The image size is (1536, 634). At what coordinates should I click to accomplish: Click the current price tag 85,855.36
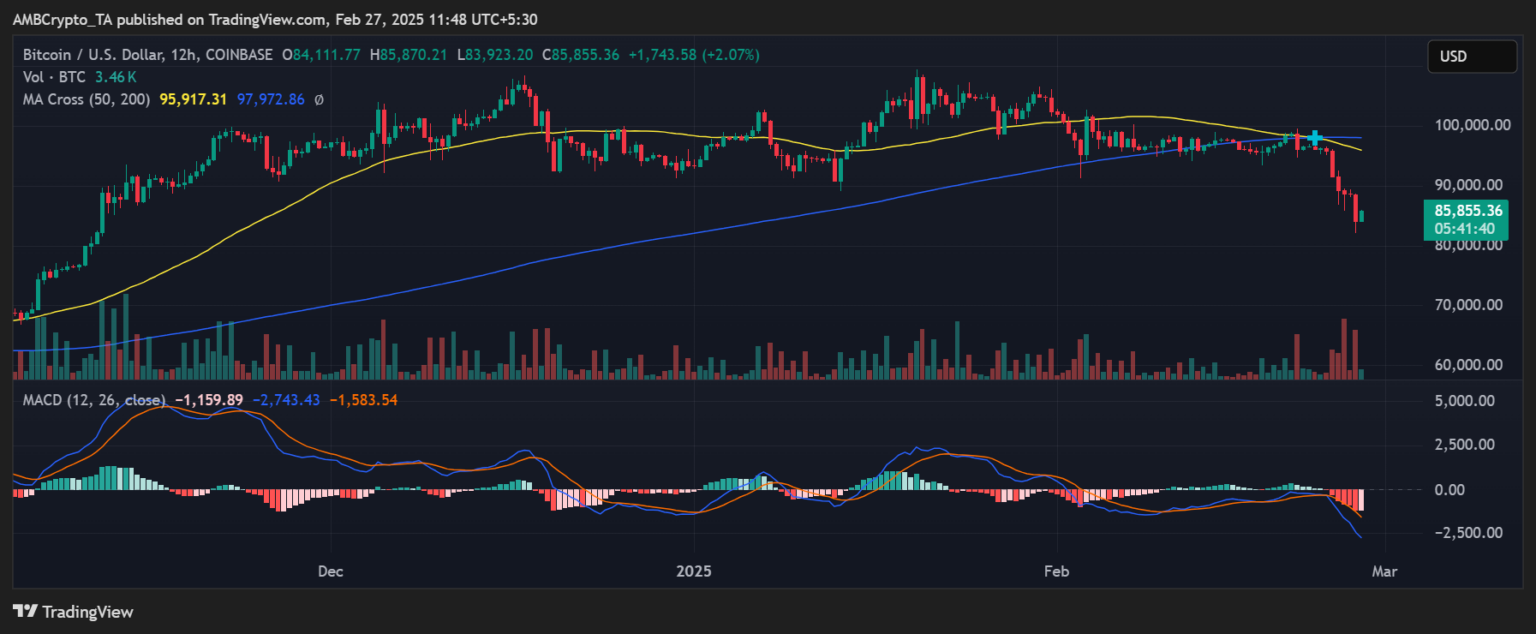point(1468,211)
